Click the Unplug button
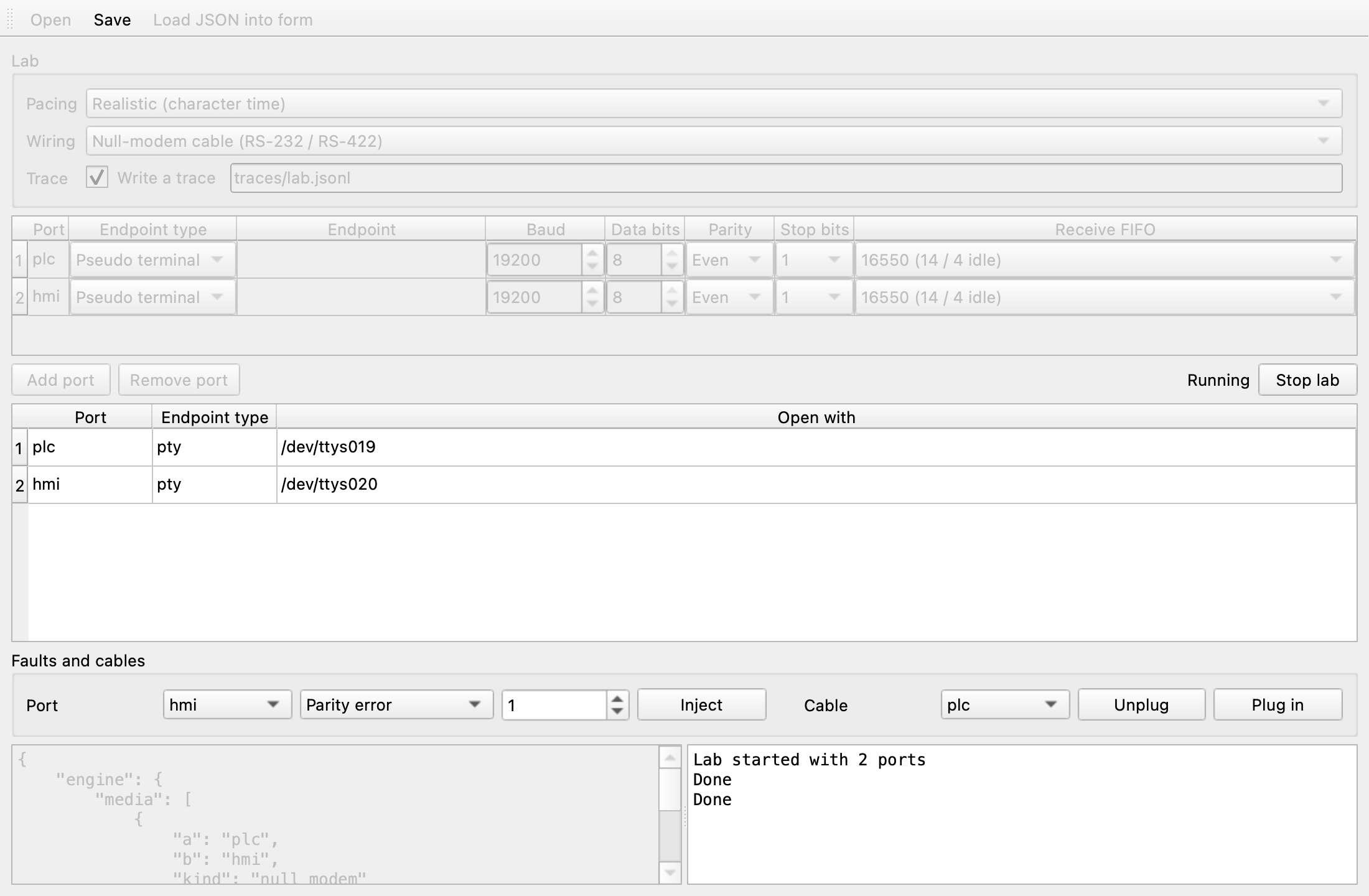Viewport: 1369px width, 896px height. coord(1141,705)
